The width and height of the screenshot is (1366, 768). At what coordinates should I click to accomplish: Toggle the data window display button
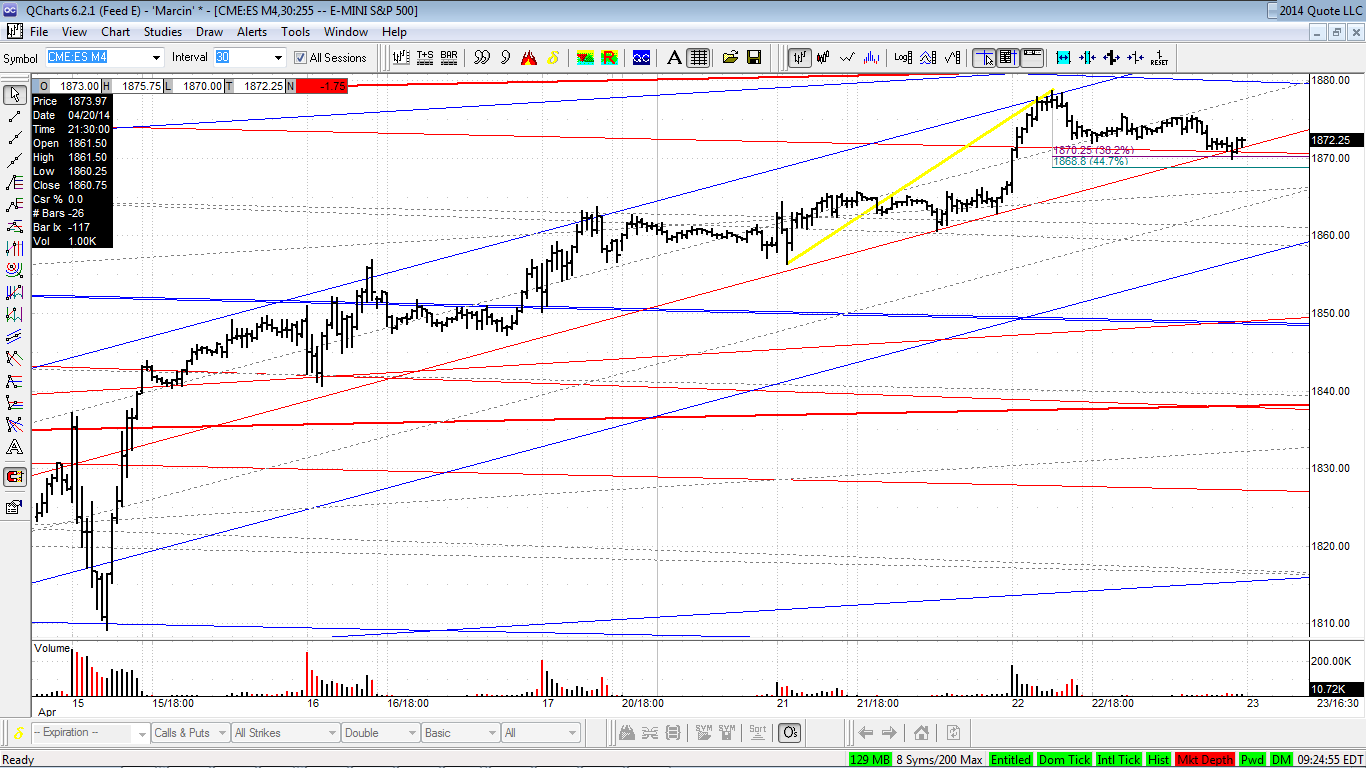(1008, 57)
